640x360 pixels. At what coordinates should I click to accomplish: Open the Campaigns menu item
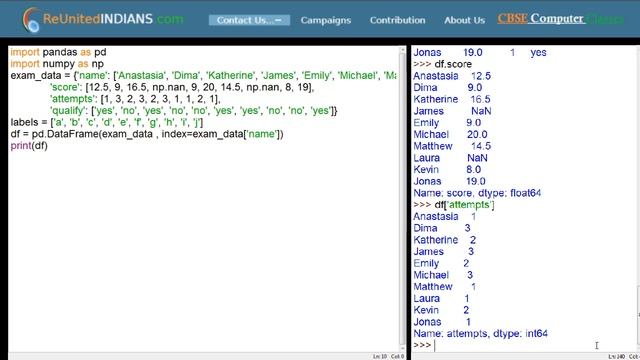coord(326,20)
